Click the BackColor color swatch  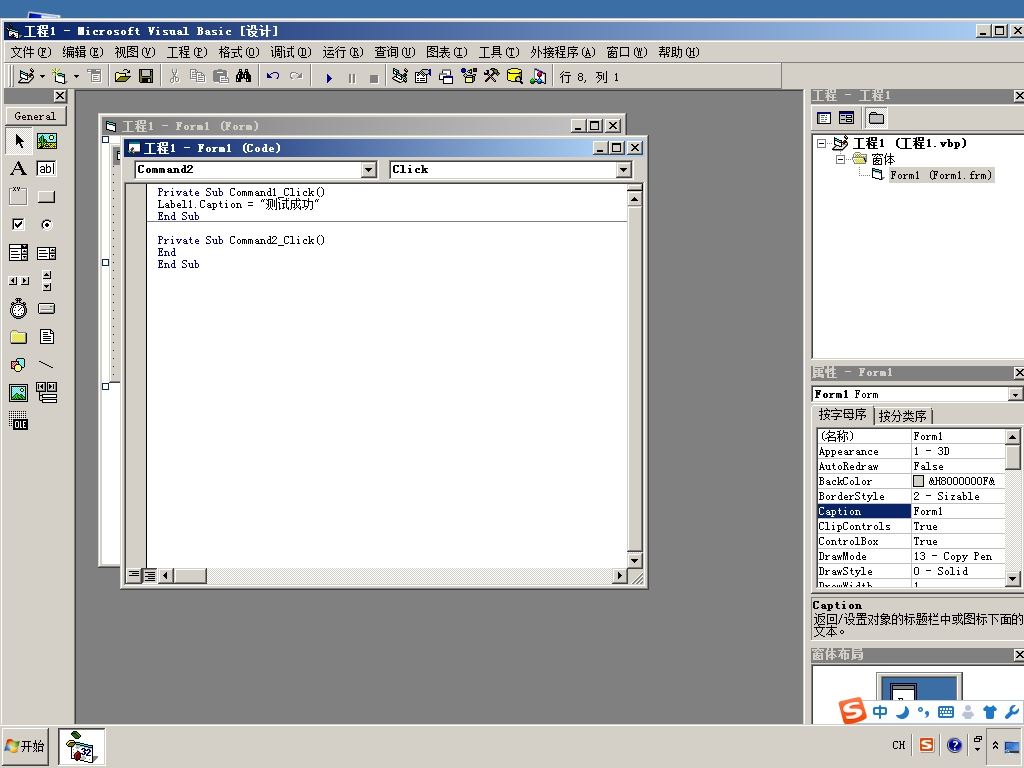pyautogui.click(x=918, y=481)
